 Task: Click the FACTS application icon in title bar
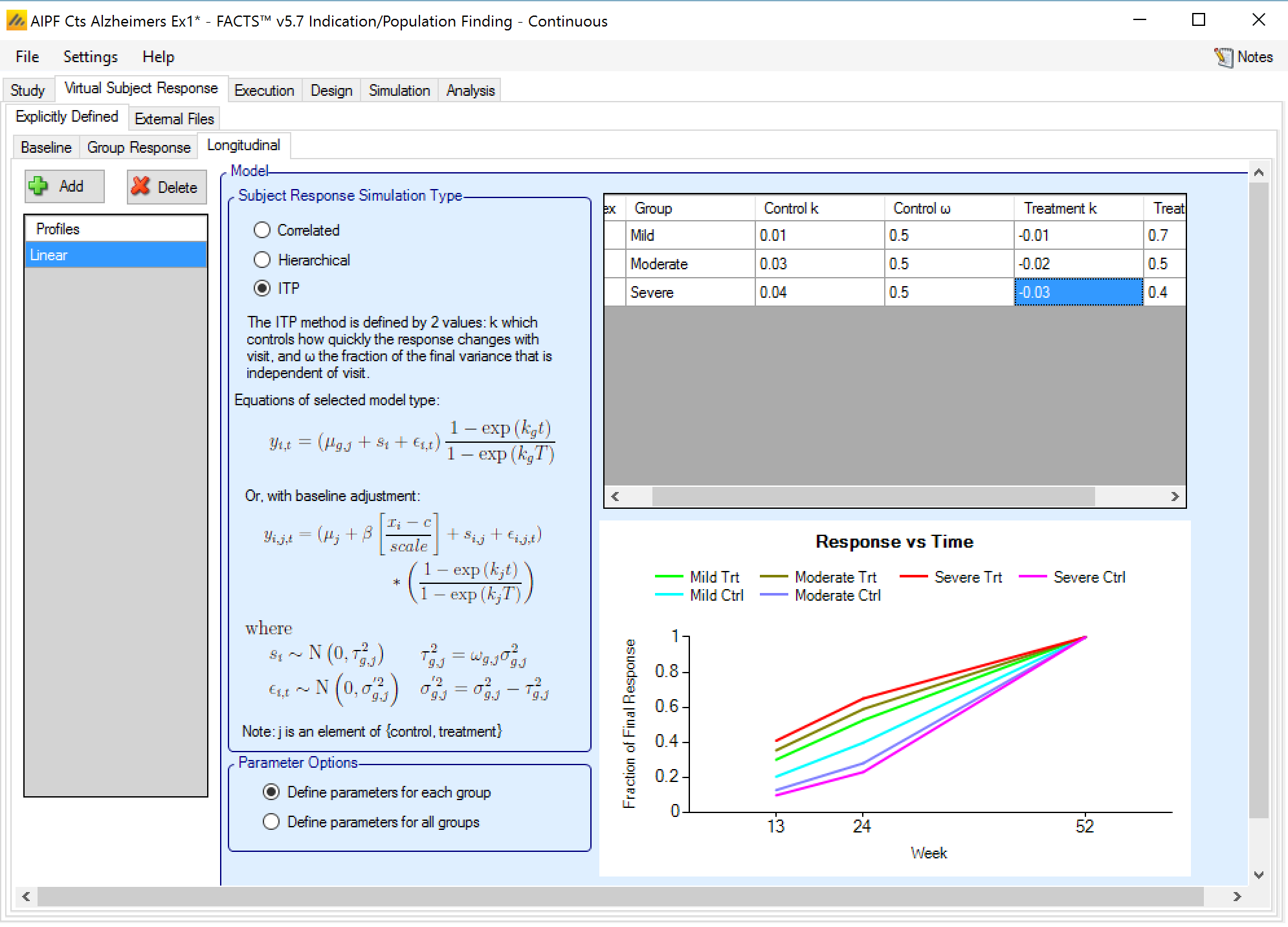pyautogui.click(x=16, y=21)
